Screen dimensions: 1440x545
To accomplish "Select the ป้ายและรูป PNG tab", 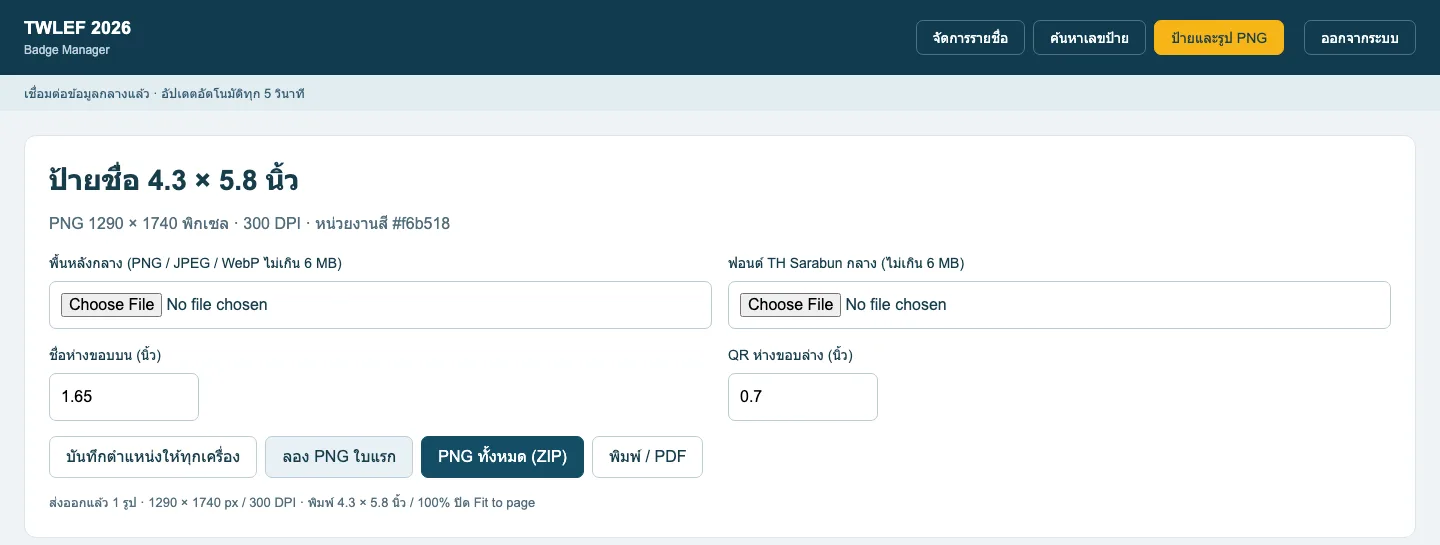I will coord(1219,38).
